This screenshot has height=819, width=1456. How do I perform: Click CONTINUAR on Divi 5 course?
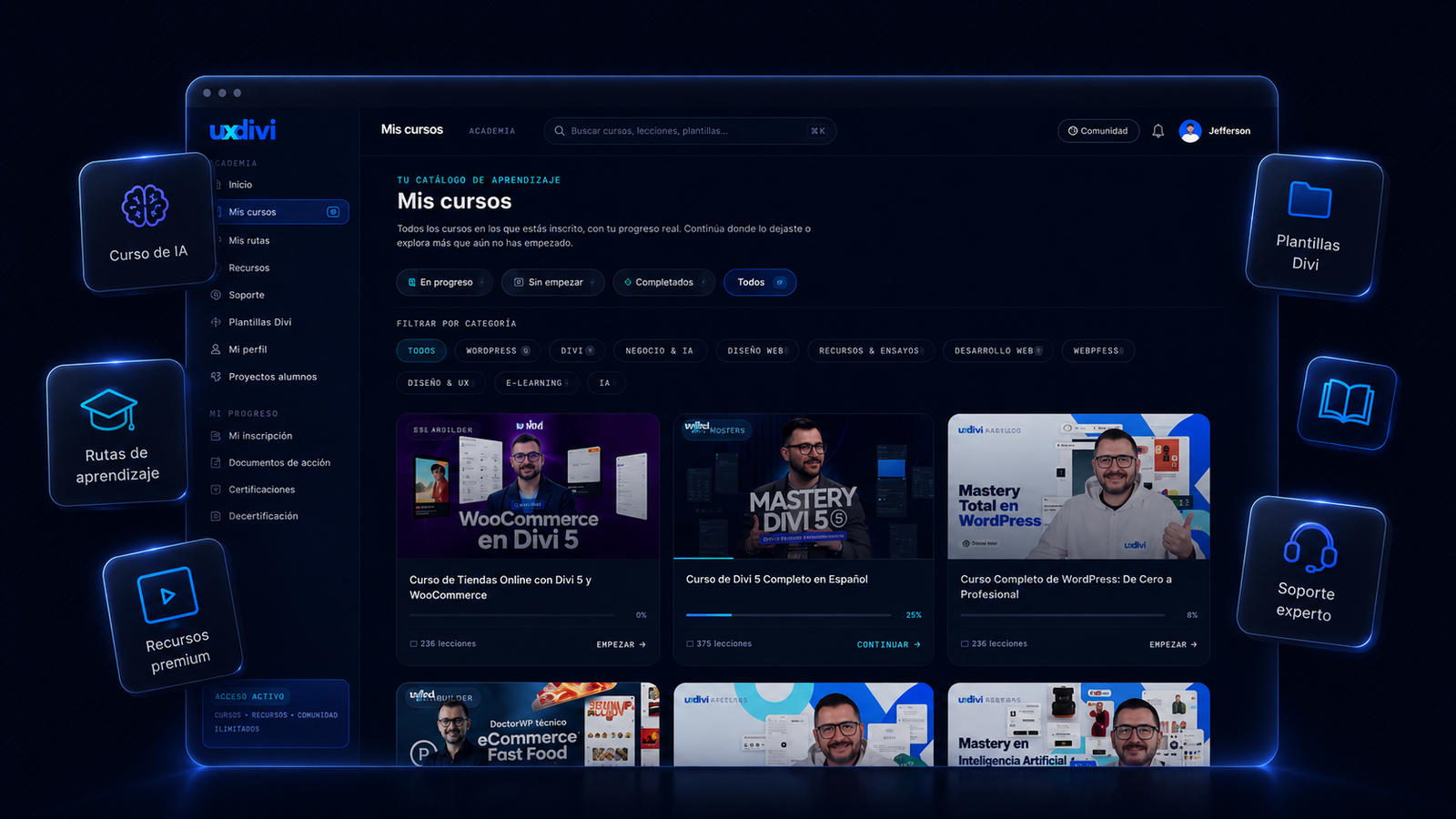tap(888, 644)
